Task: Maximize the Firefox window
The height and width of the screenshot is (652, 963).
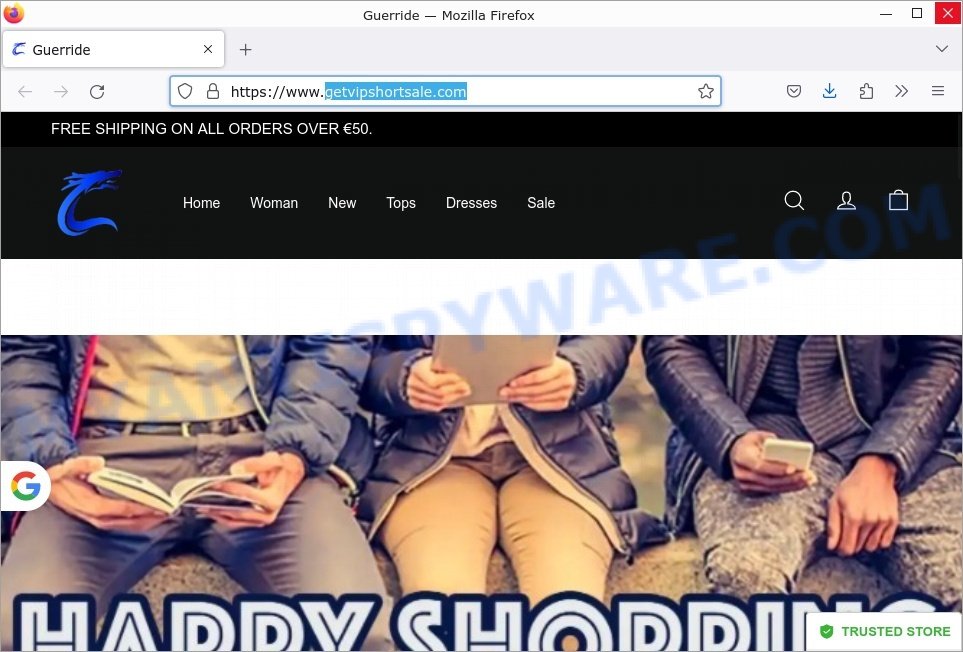Action: tap(917, 14)
